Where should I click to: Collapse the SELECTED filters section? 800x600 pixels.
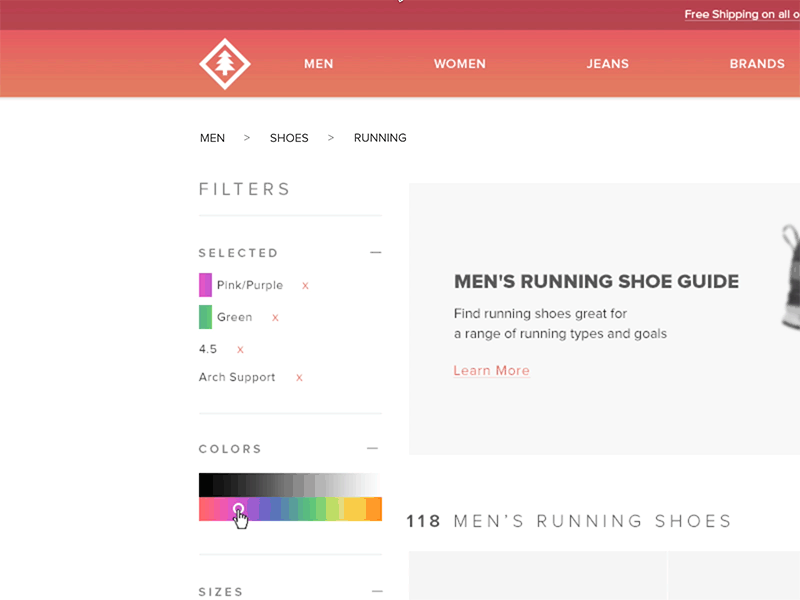pos(375,252)
